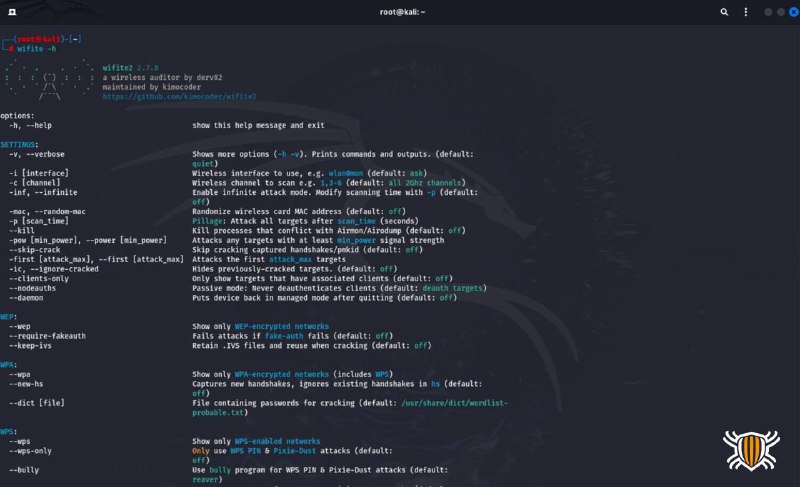The image size is (800, 487).
Task: Click the '--nodeauths' option
Action: point(33,289)
